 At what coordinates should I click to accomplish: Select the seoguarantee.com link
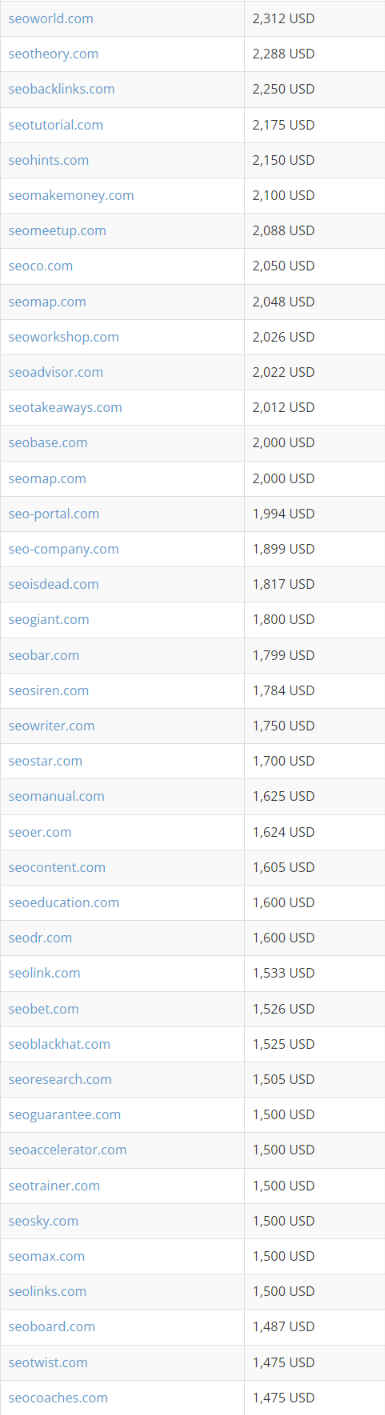64,1114
